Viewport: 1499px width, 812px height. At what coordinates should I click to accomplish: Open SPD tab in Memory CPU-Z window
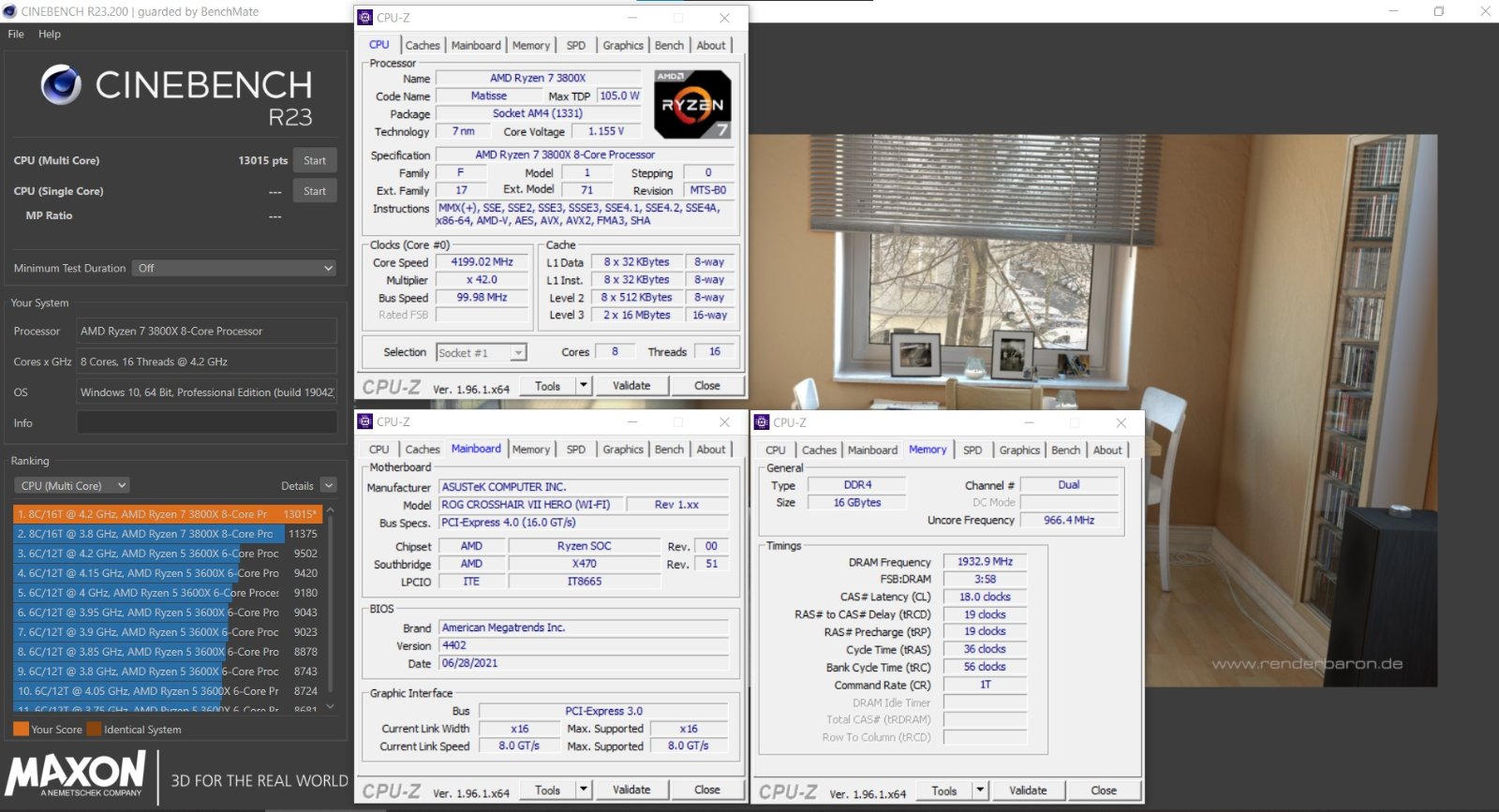972,450
